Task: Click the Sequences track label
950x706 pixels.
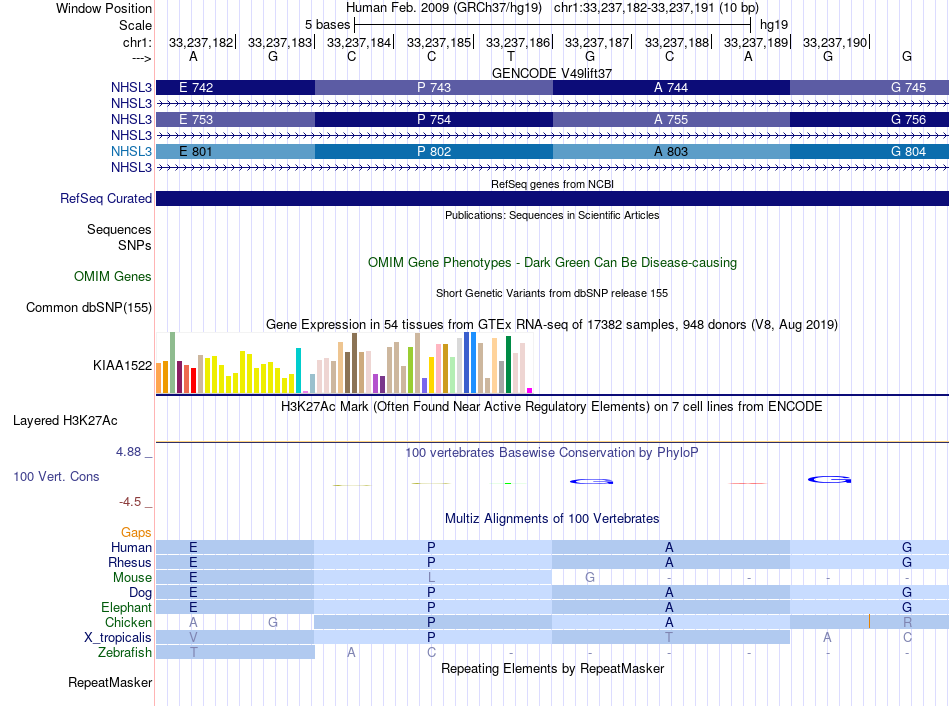Action: (119, 230)
